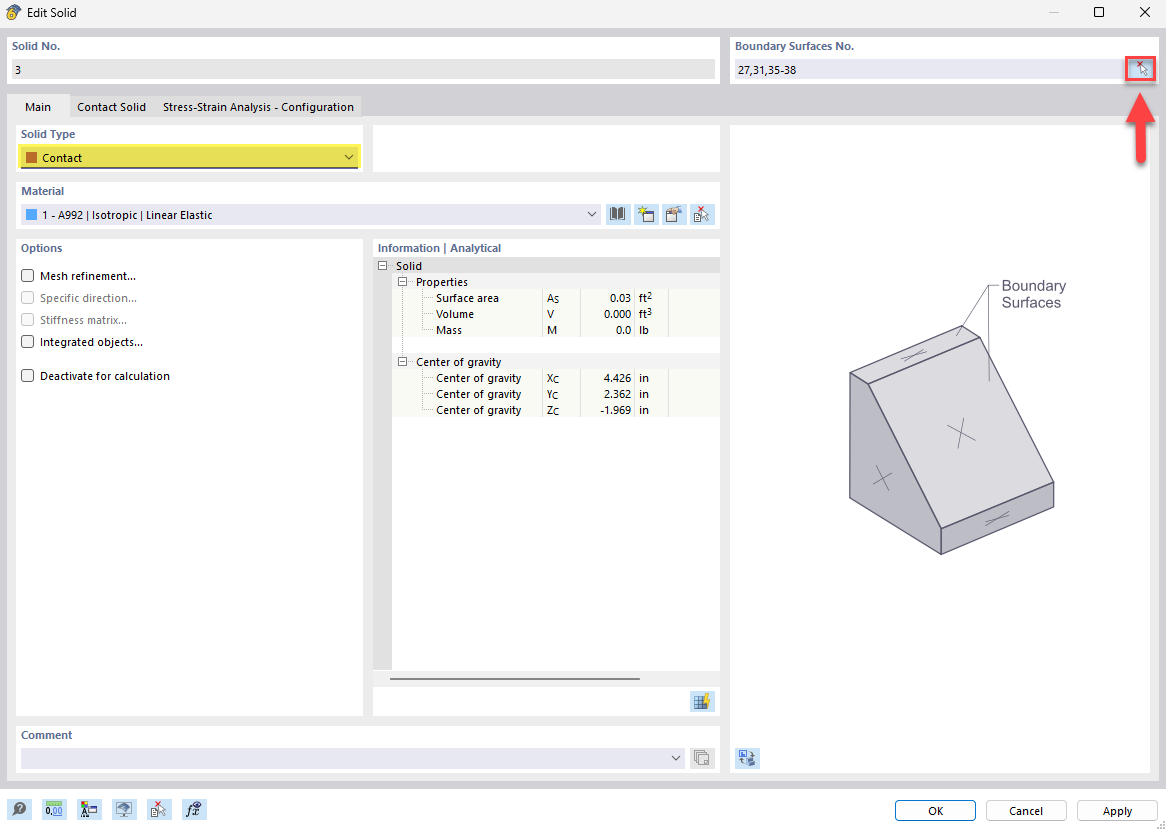Screen dimensions: 1166x829
Task: Switch to the Contact Solid tab
Action: click(111, 106)
